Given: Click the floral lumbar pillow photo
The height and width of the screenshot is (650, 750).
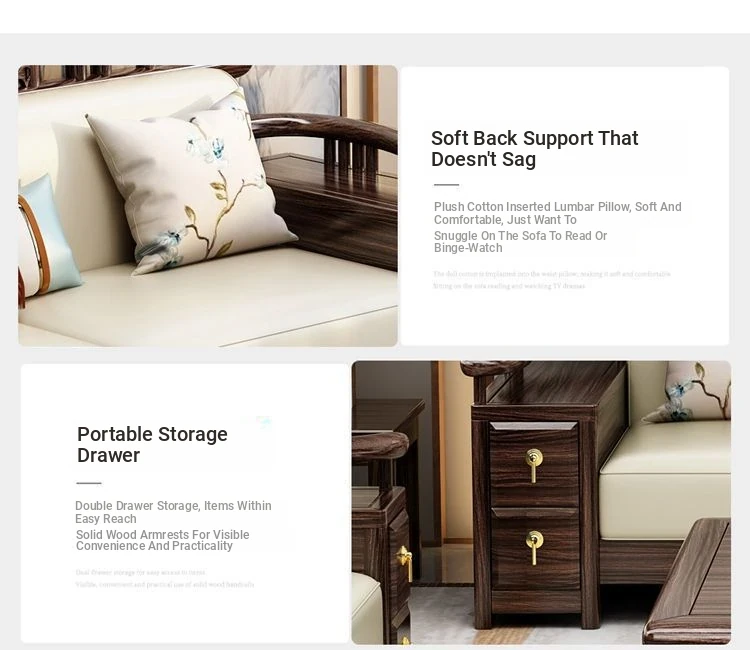Looking at the screenshot, I should click(208, 206).
